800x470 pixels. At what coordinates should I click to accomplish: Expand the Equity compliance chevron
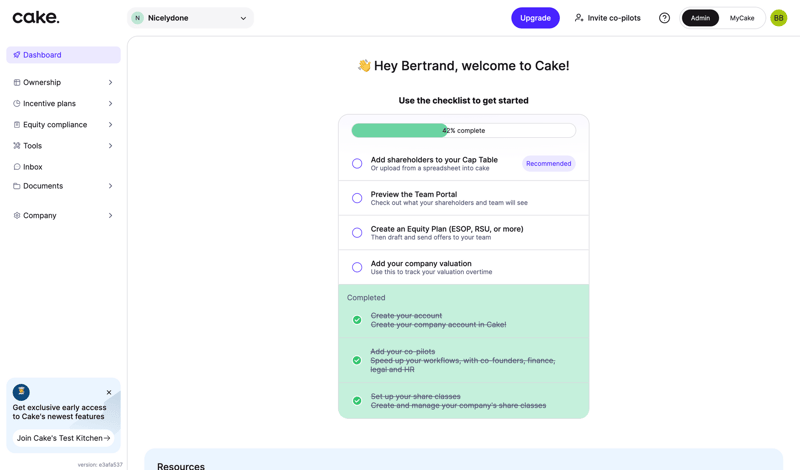(x=110, y=125)
